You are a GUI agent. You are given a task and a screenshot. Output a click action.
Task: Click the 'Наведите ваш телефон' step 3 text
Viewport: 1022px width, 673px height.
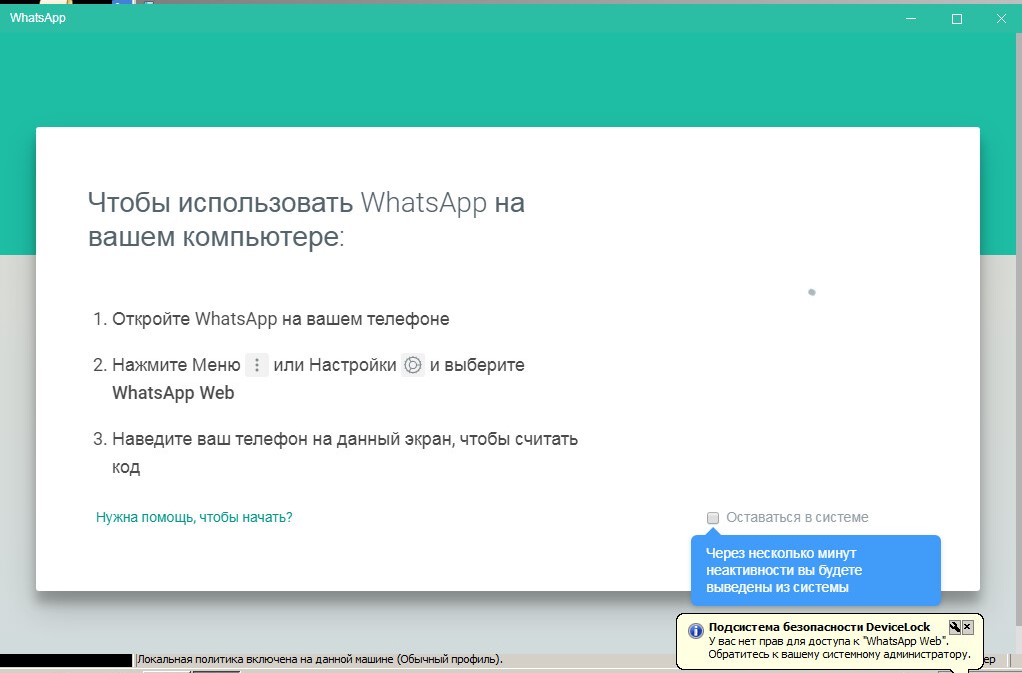tap(345, 453)
